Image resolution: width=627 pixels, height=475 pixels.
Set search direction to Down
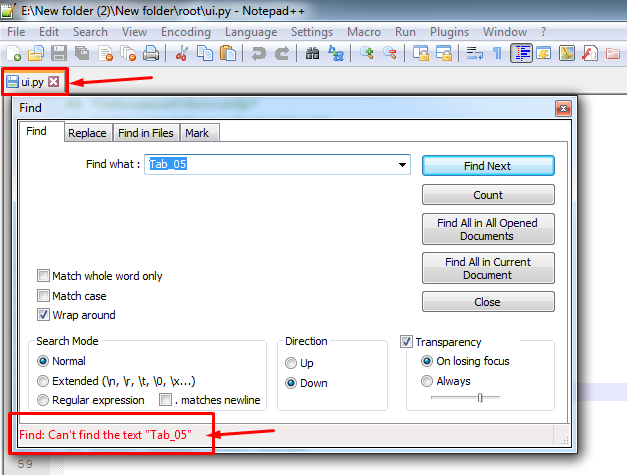click(x=291, y=383)
